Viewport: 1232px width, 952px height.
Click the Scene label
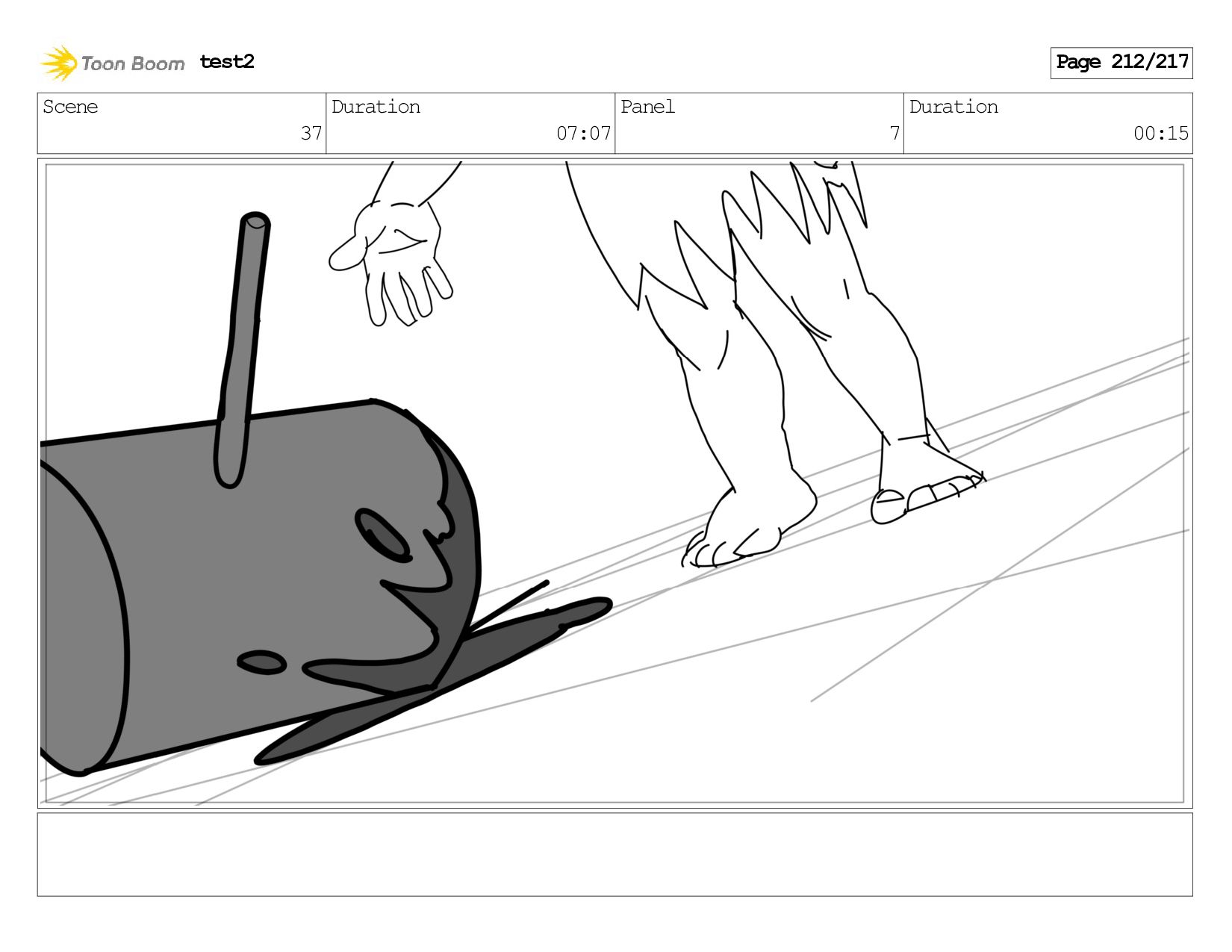click(x=70, y=107)
